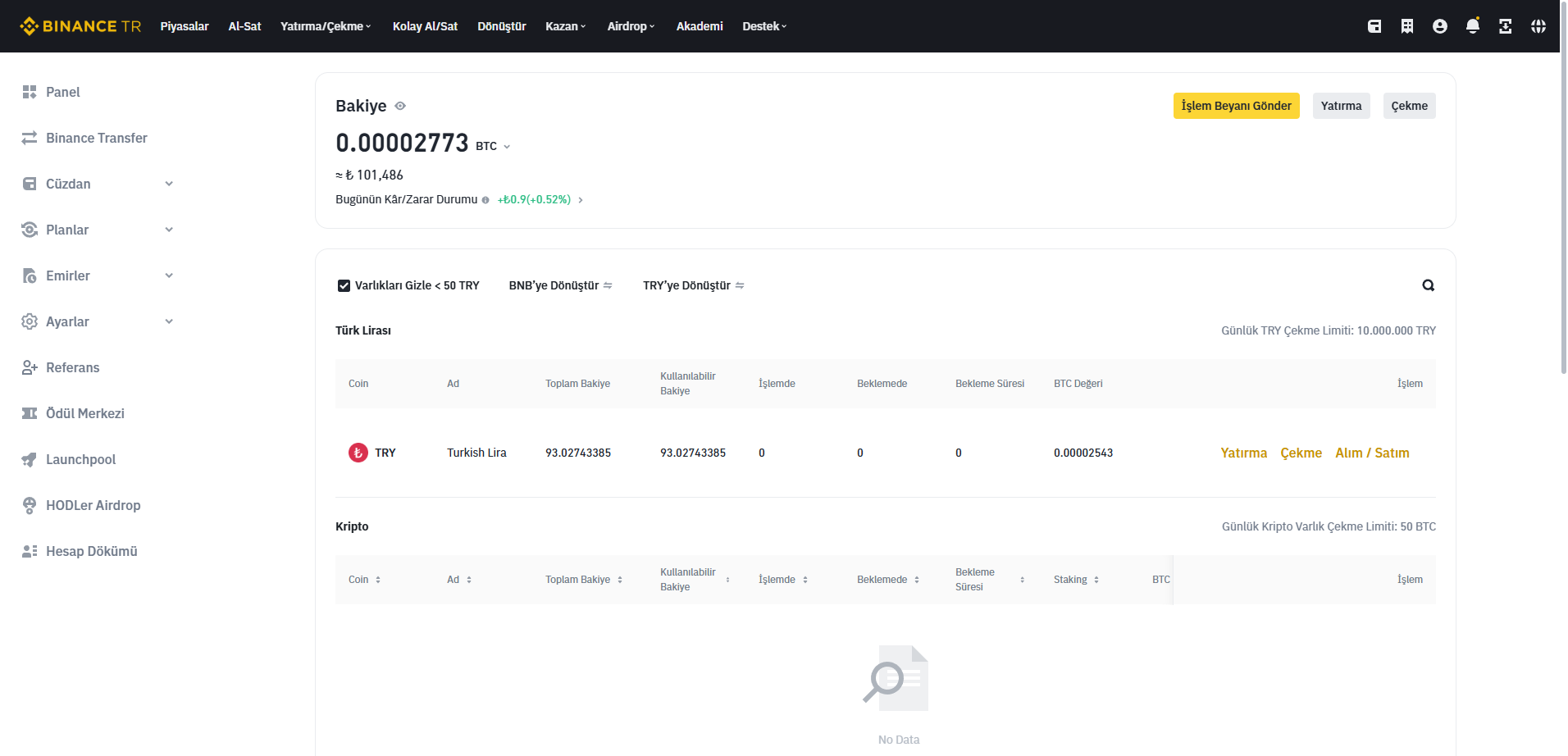Open Hesap Dökümü via its sidebar icon

(30, 551)
